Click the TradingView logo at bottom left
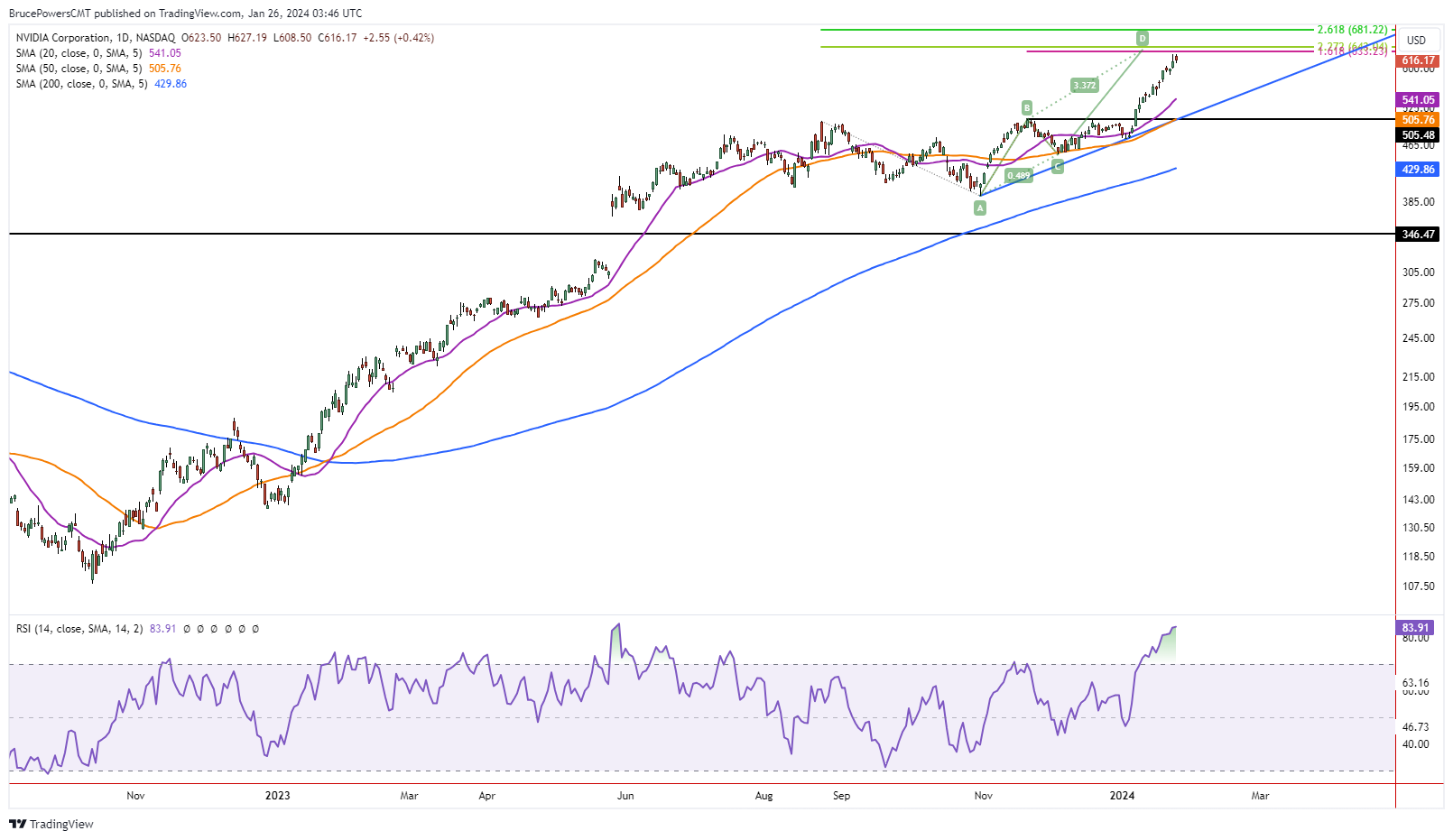The image size is (1453, 840). click(51, 824)
